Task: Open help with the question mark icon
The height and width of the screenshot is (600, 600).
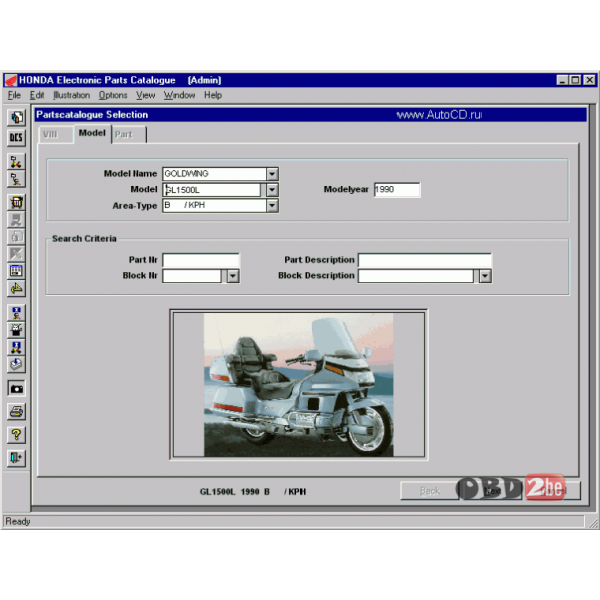Action: point(16,435)
